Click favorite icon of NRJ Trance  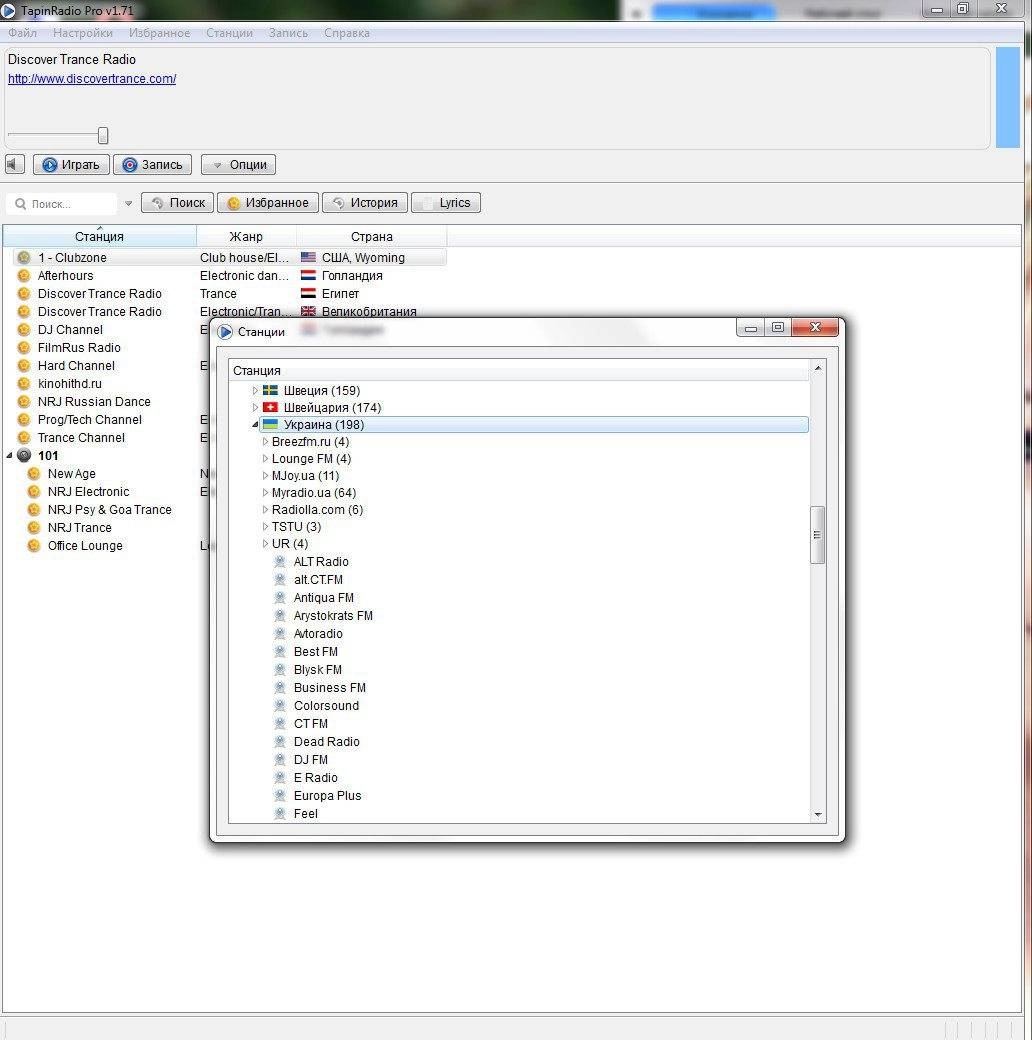pos(34,527)
